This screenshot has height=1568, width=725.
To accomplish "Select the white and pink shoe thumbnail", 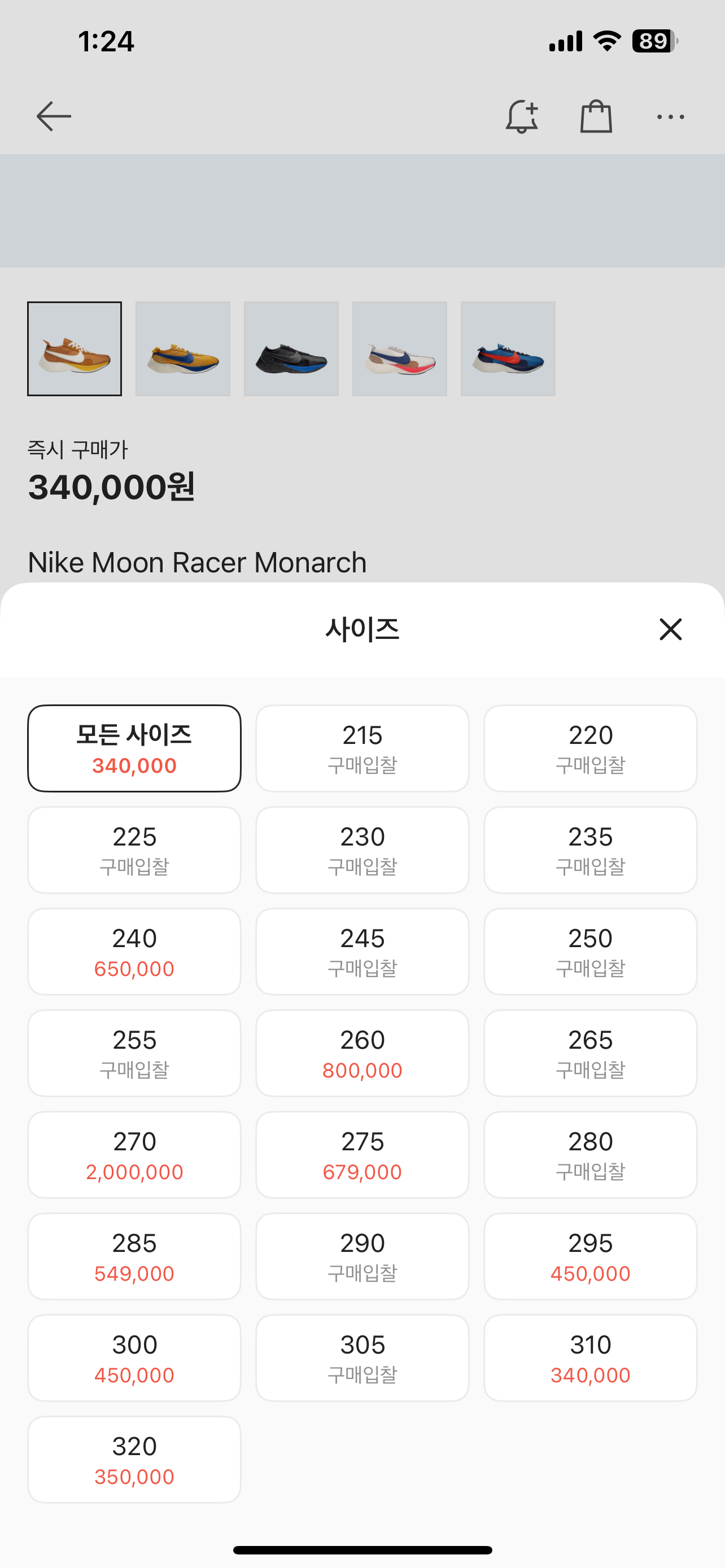I will pyautogui.click(x=399, y=349).
